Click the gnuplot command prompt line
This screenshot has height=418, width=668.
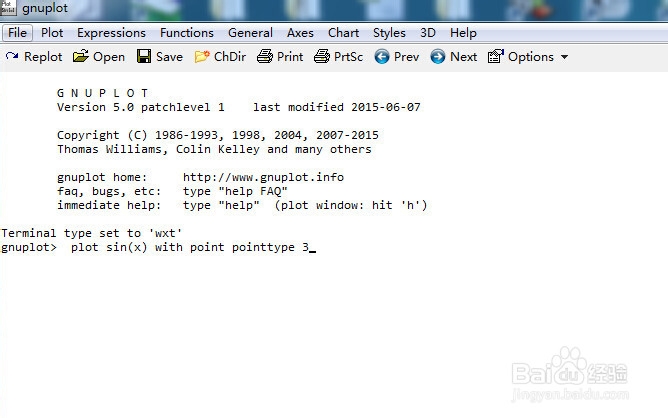[x=190, y=248]
